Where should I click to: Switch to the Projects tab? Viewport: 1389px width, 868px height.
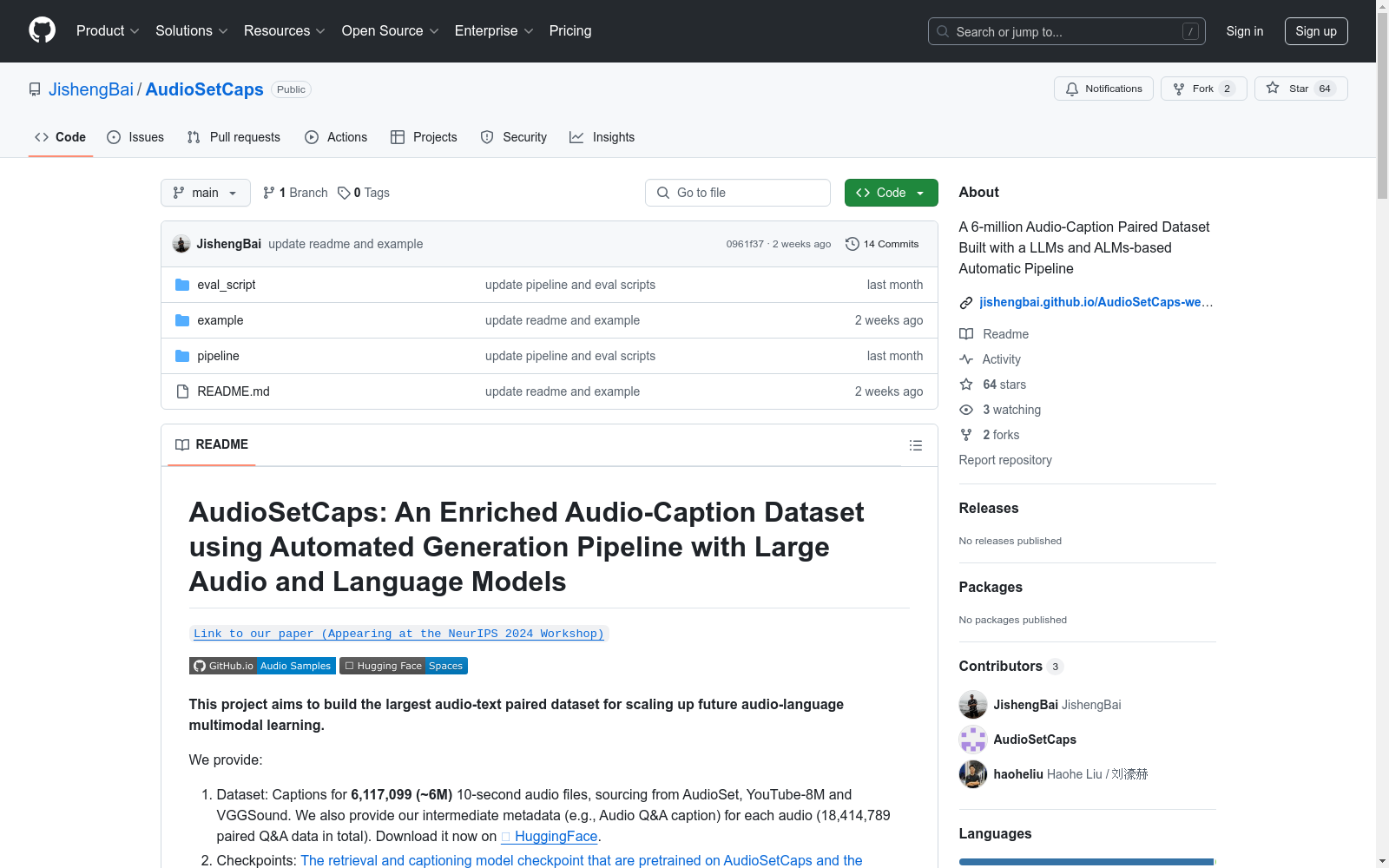pos(424,137)
